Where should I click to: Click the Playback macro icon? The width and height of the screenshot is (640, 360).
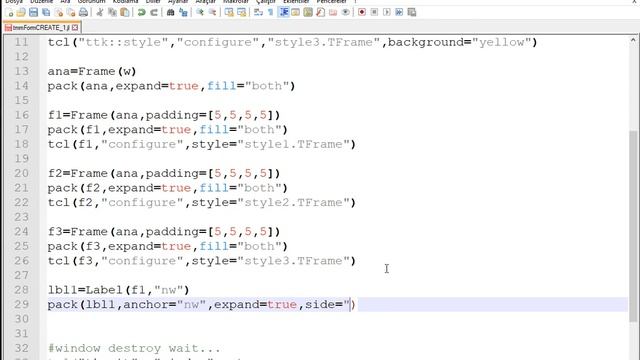(387, 12)
